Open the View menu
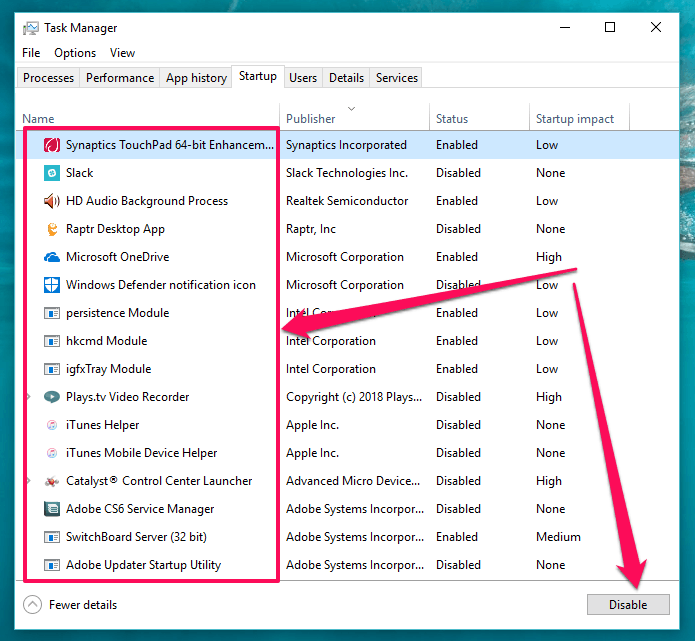The width and height of the screenshot is (695, 641). [122, 53]
